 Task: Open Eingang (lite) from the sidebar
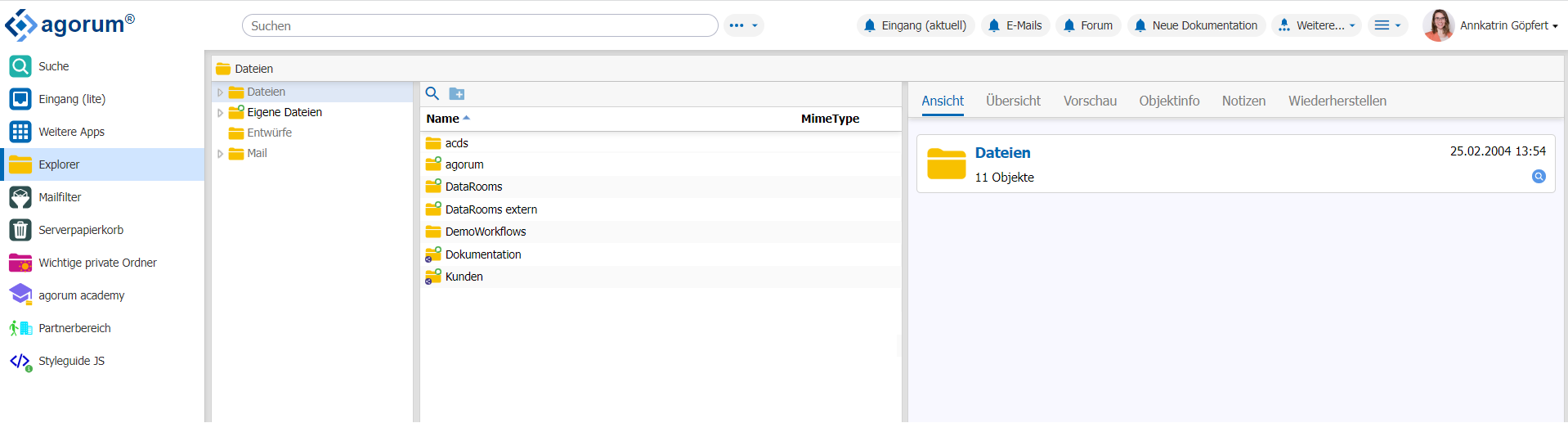pos(20,99)
